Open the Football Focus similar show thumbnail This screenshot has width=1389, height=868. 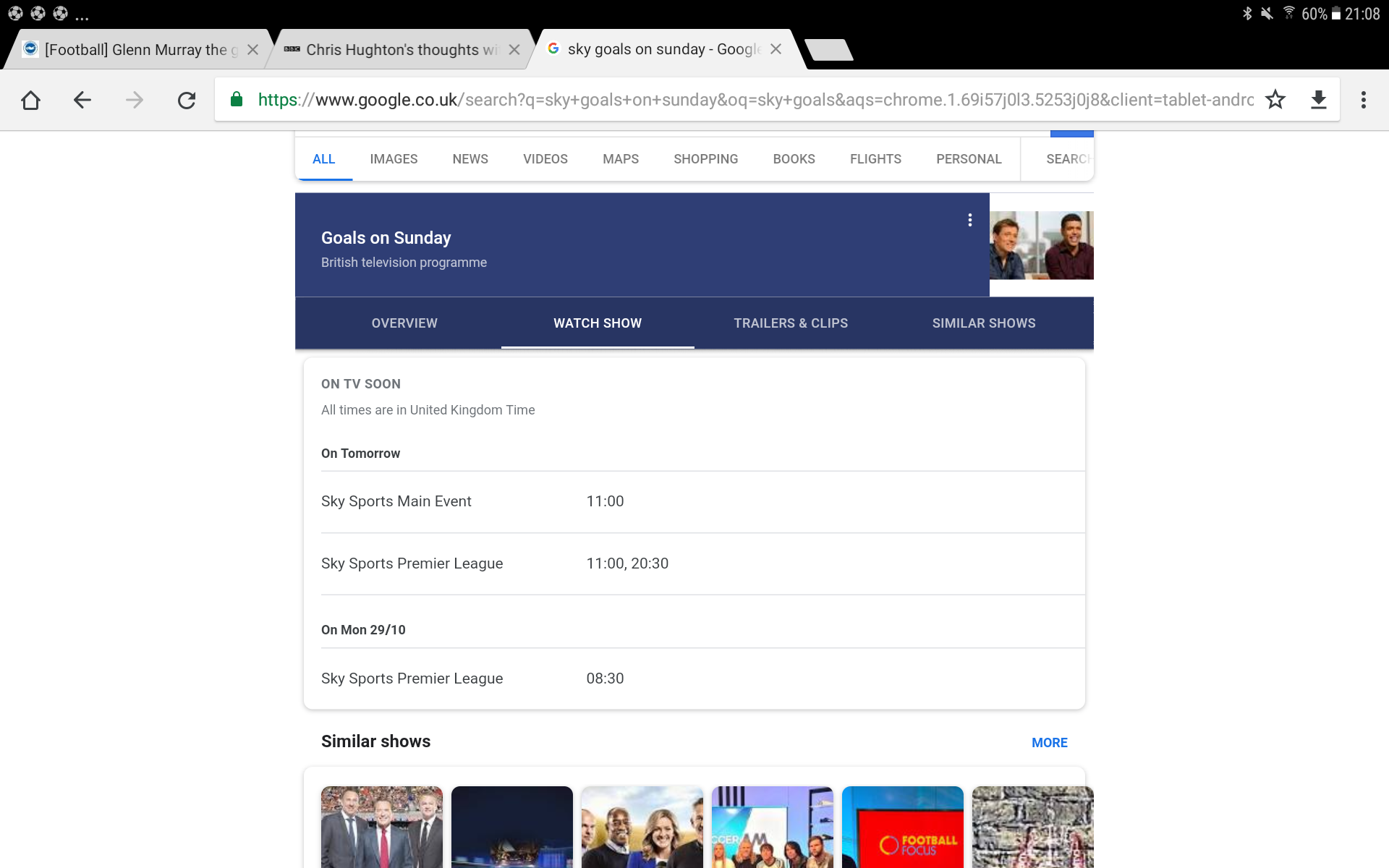(903, 827)
